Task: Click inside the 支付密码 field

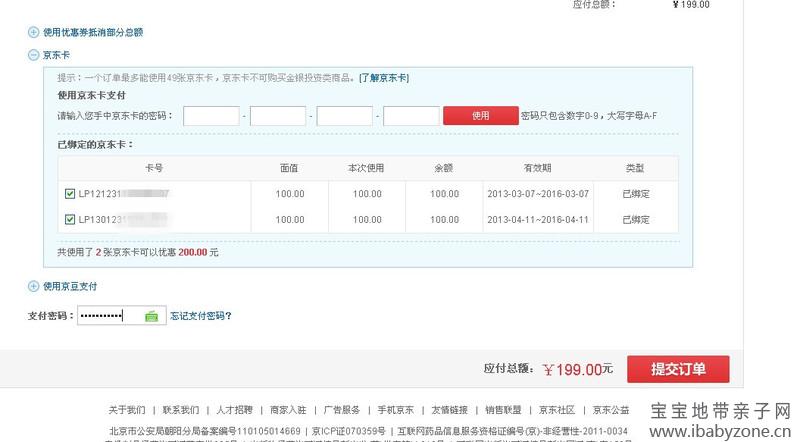Action: [121, 316]
